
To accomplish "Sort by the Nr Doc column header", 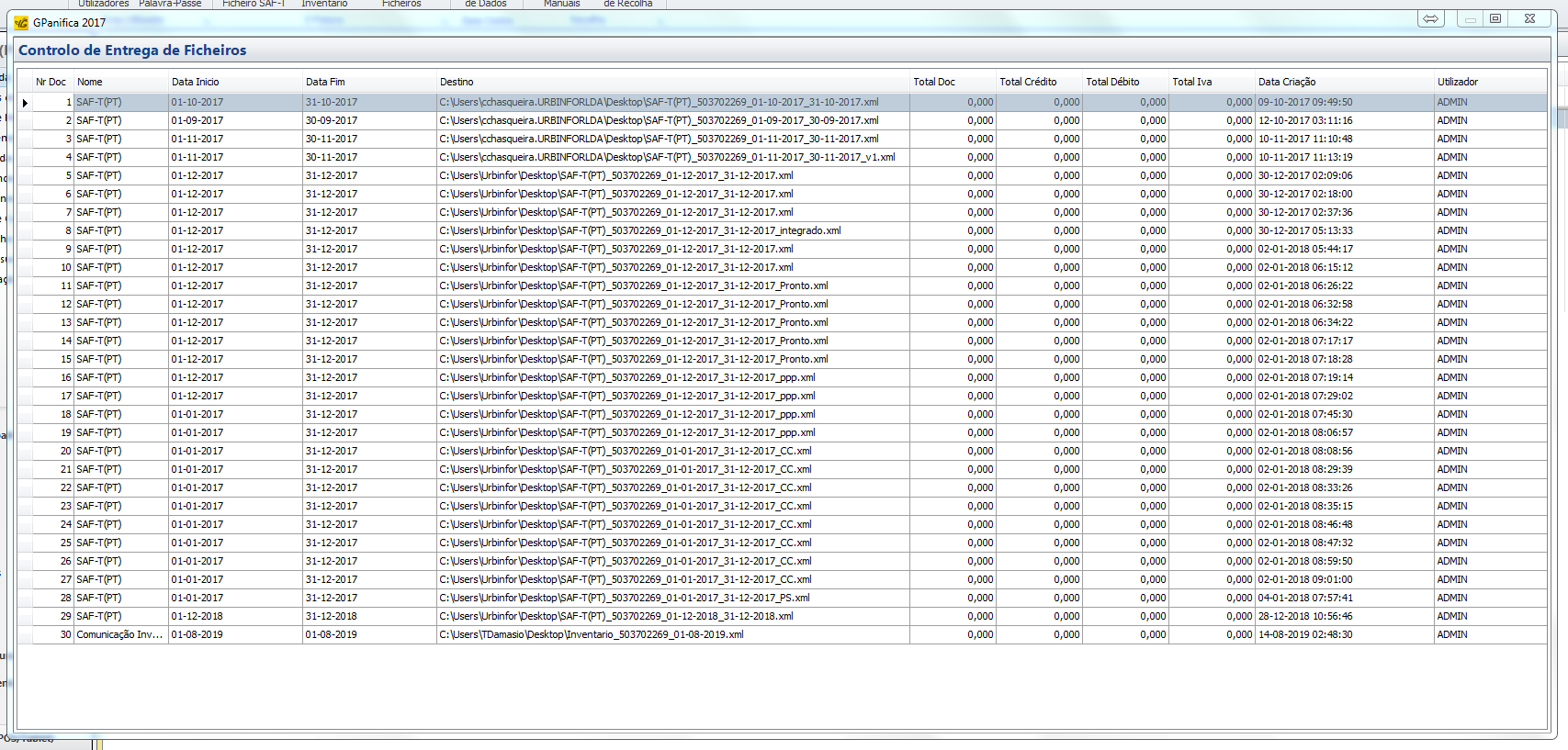I will [51, 82].
